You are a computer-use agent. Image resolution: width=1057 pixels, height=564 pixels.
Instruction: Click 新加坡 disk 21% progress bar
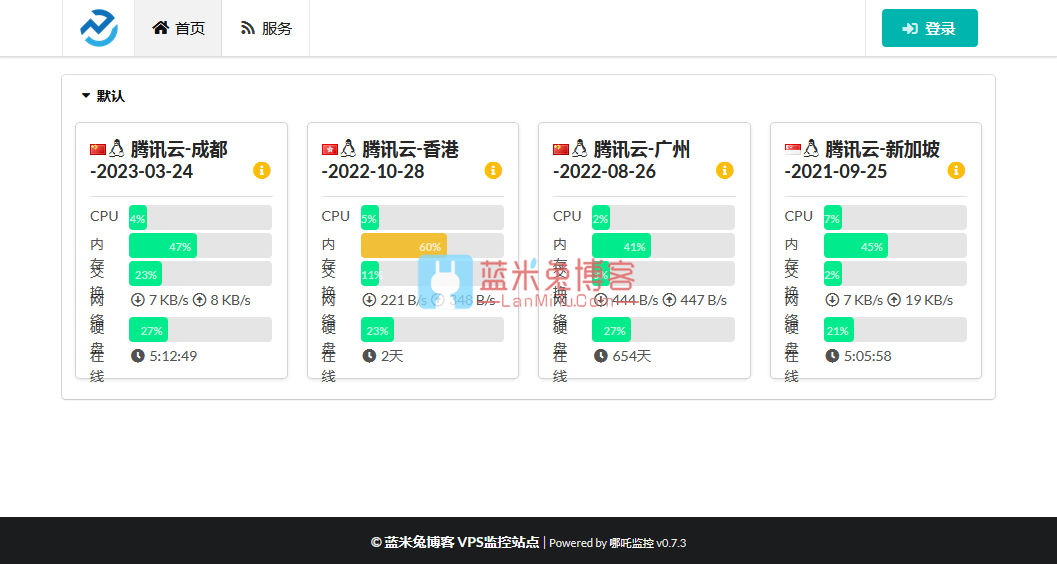(x=895, y=330)
